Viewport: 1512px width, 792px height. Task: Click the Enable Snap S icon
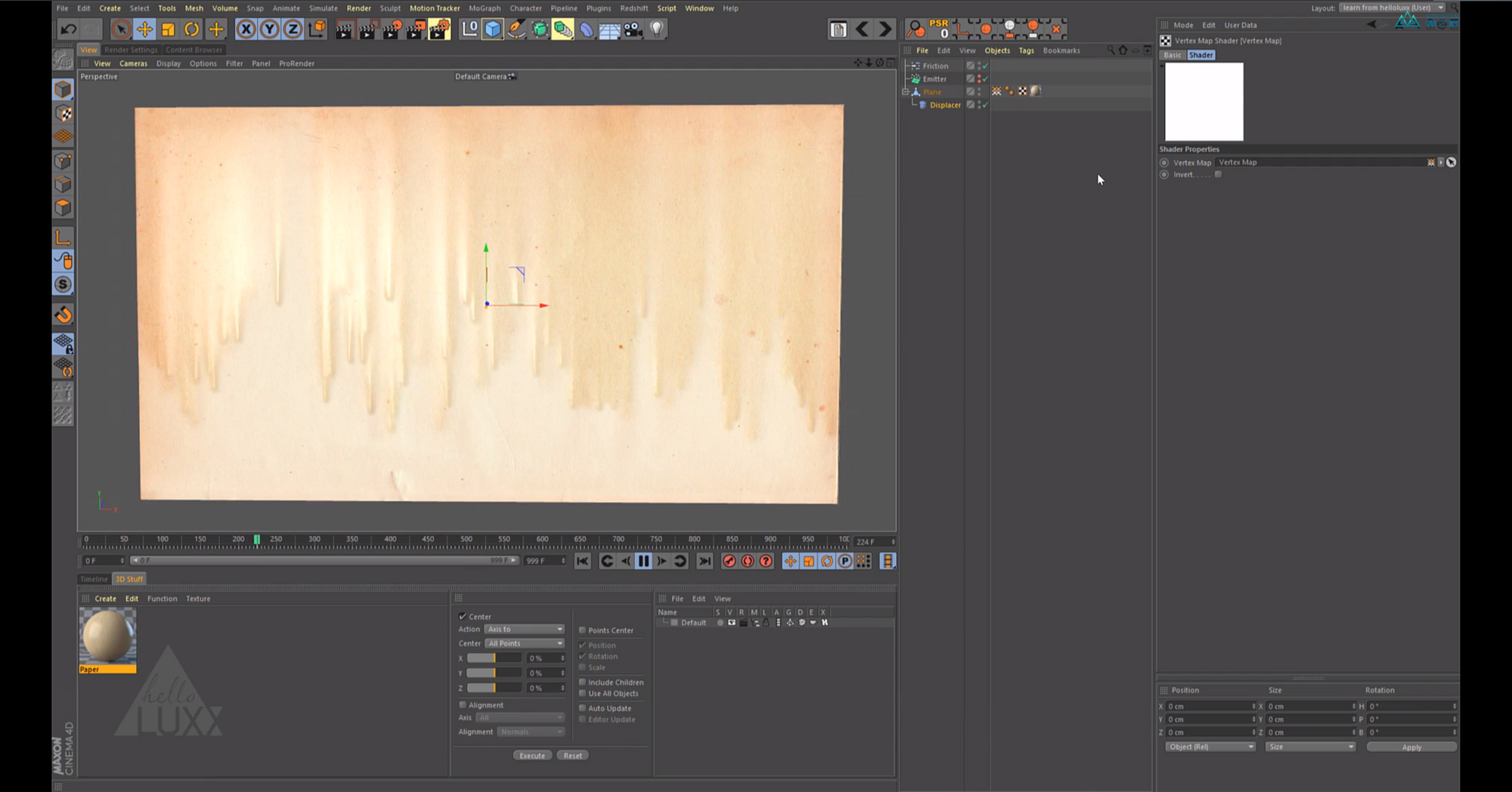64,285
